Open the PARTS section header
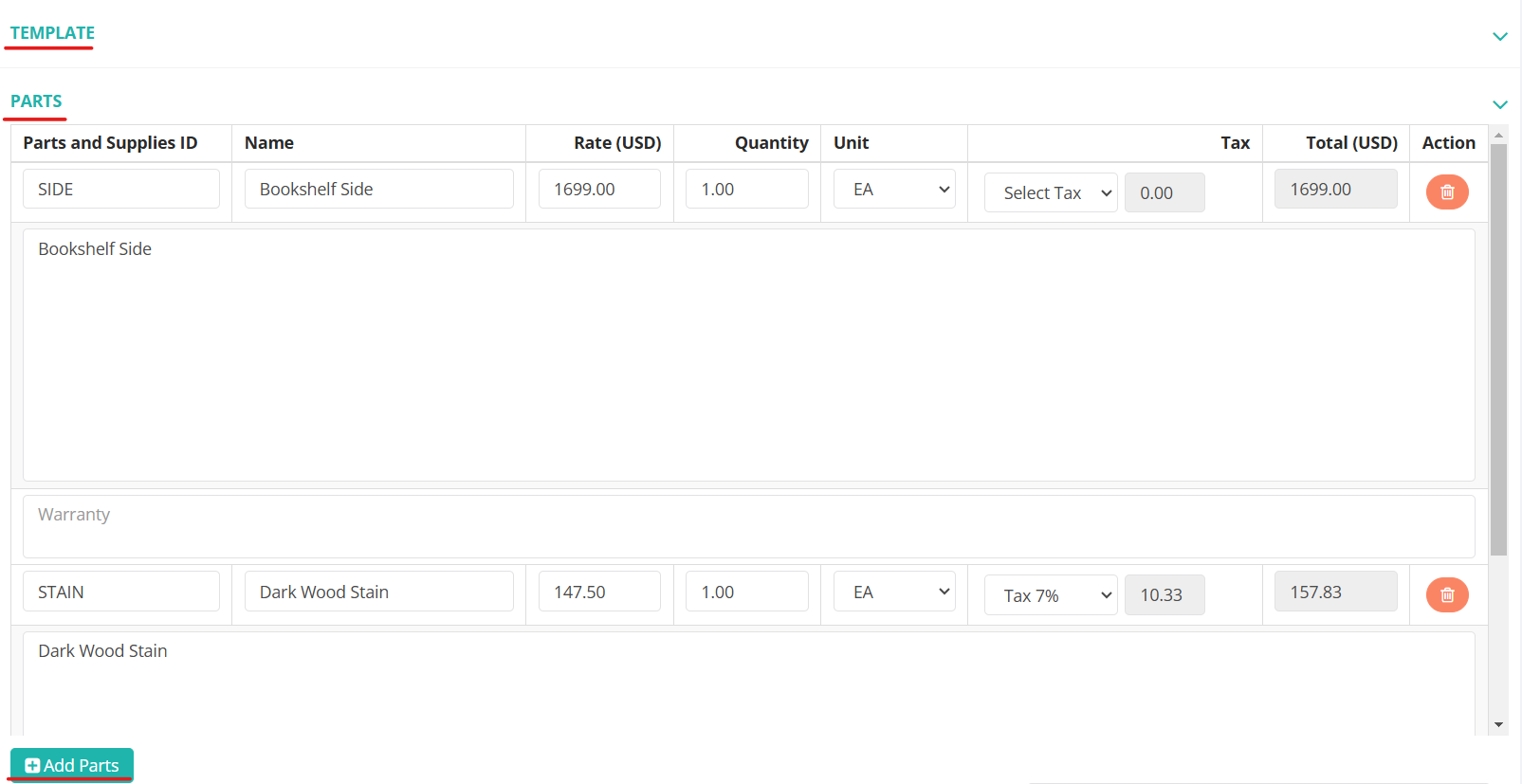Image resolution: width=1522 pixels, height=784 pixels. tap(36, 101)
